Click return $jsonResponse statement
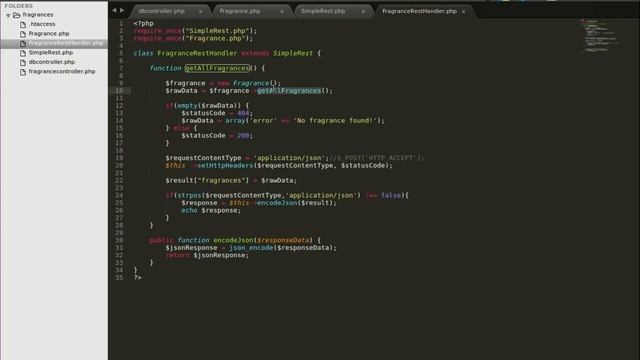Image resolution: width=640 pixels, height=360 pixels. tap(207, 256)
